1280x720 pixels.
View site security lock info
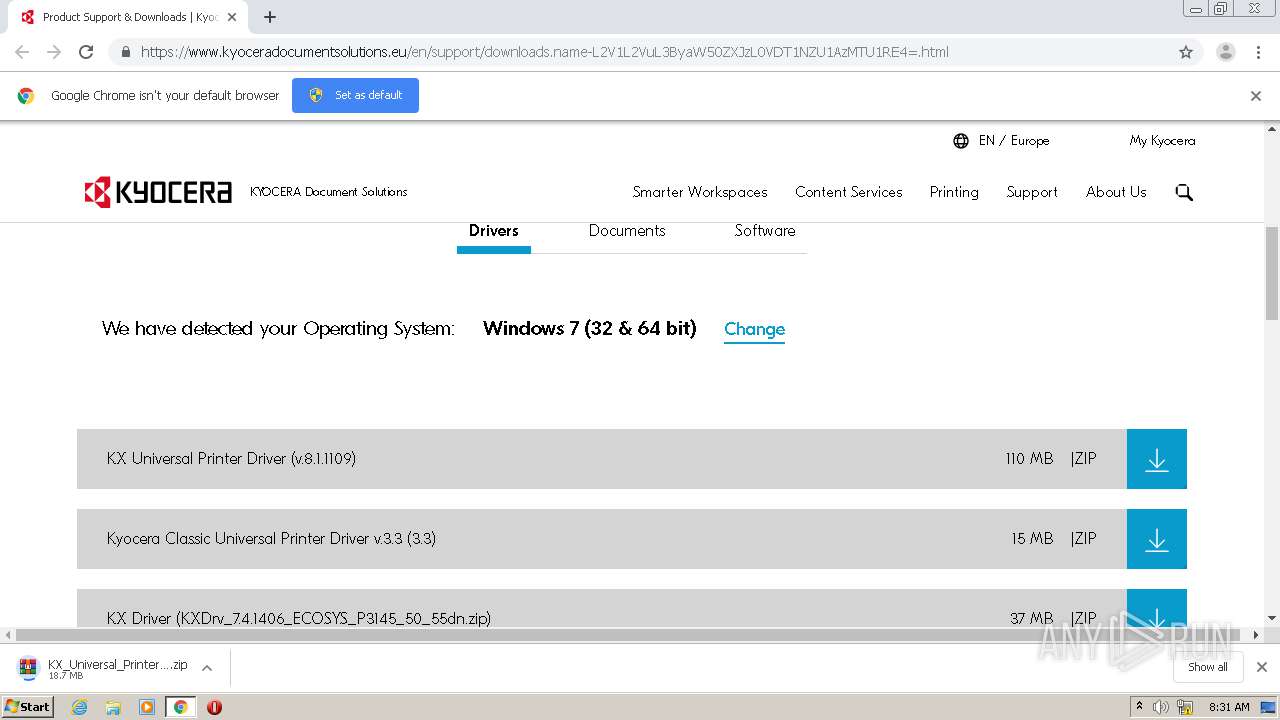[x=125, y=52]
